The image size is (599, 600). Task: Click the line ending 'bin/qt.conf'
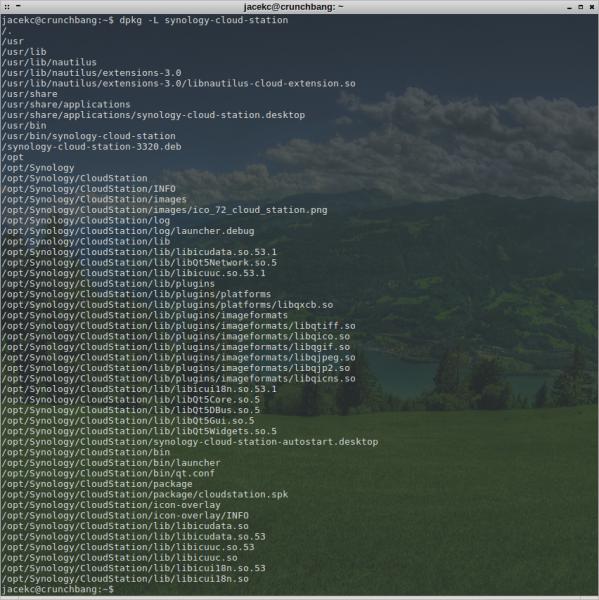[x=108, y=474]
